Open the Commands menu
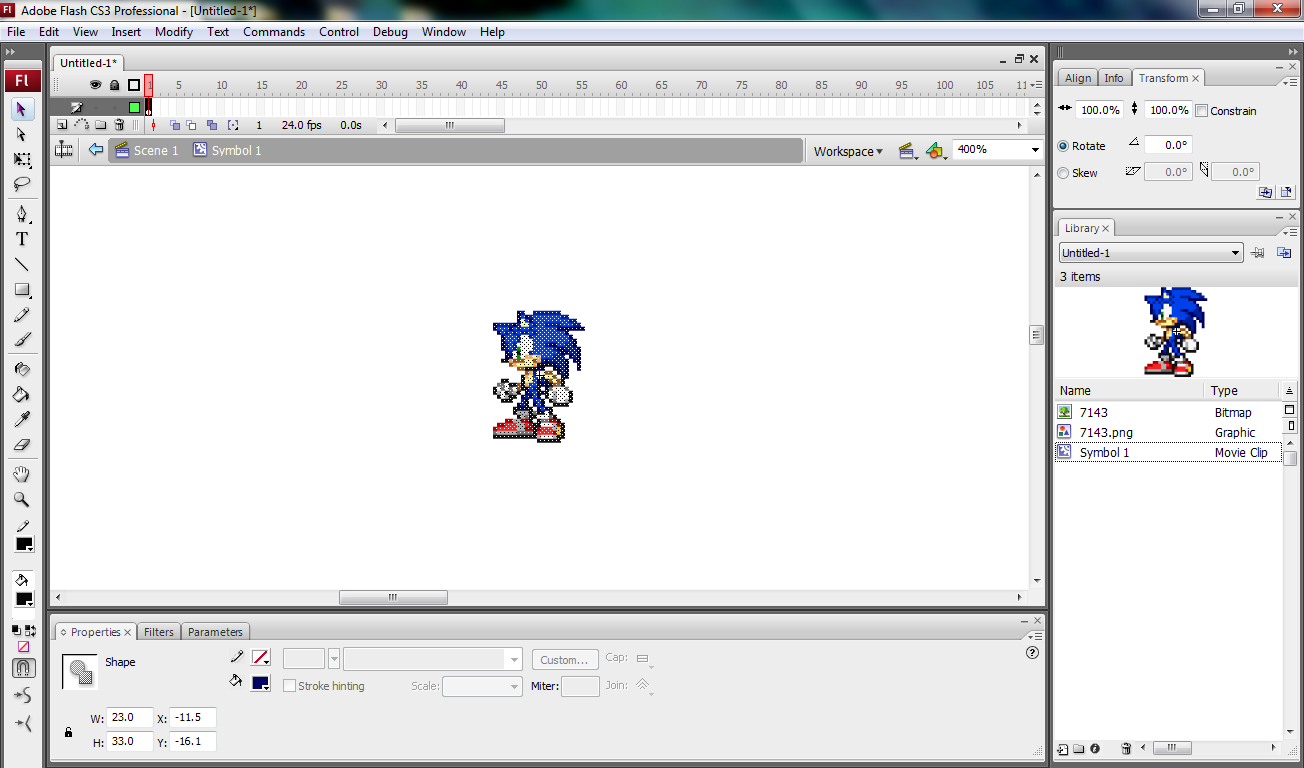This screenshot has height=768, width=1304. [x=274, y=32]
